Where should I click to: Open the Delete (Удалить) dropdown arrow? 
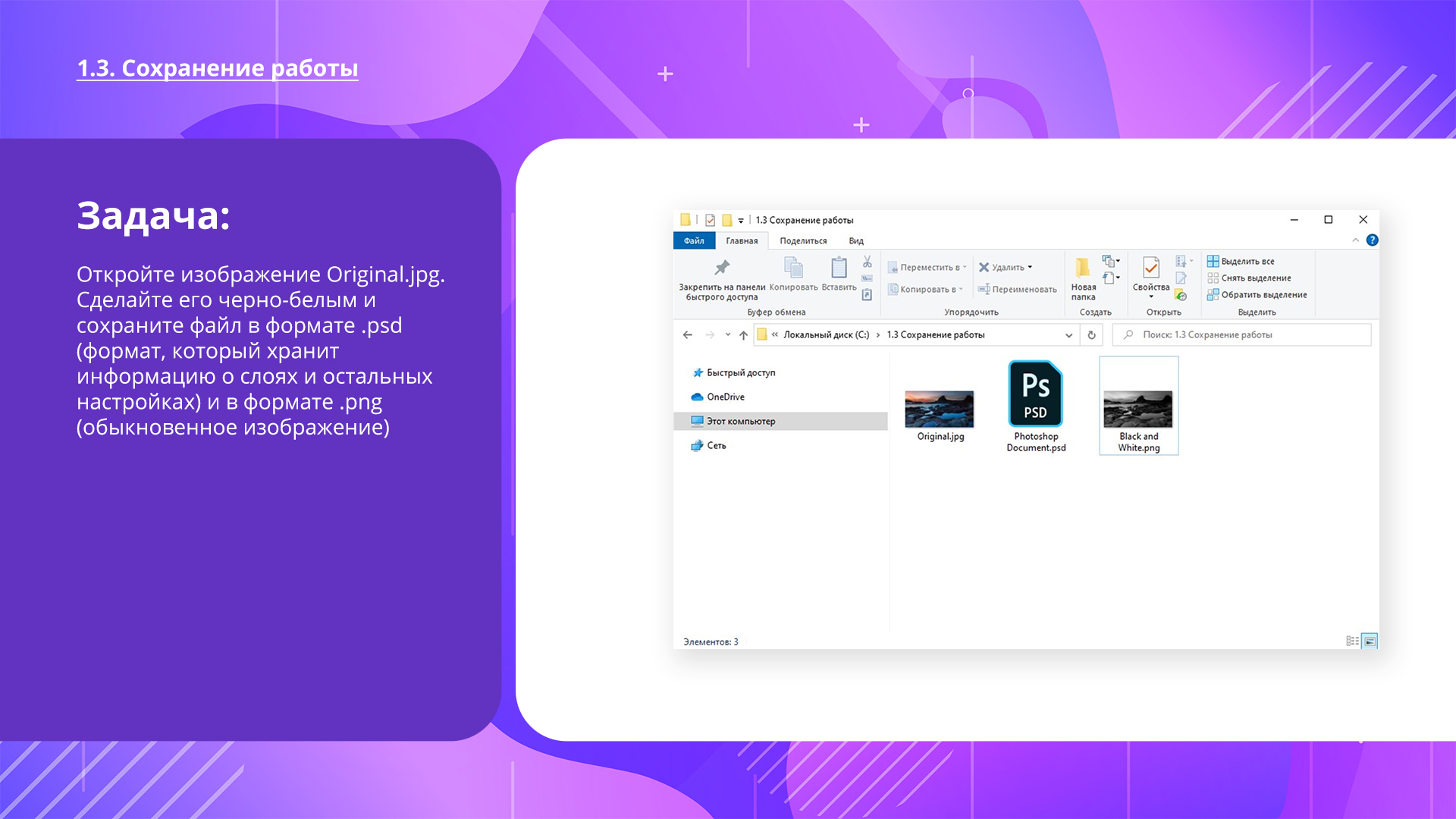click(x=1030, y=268)
